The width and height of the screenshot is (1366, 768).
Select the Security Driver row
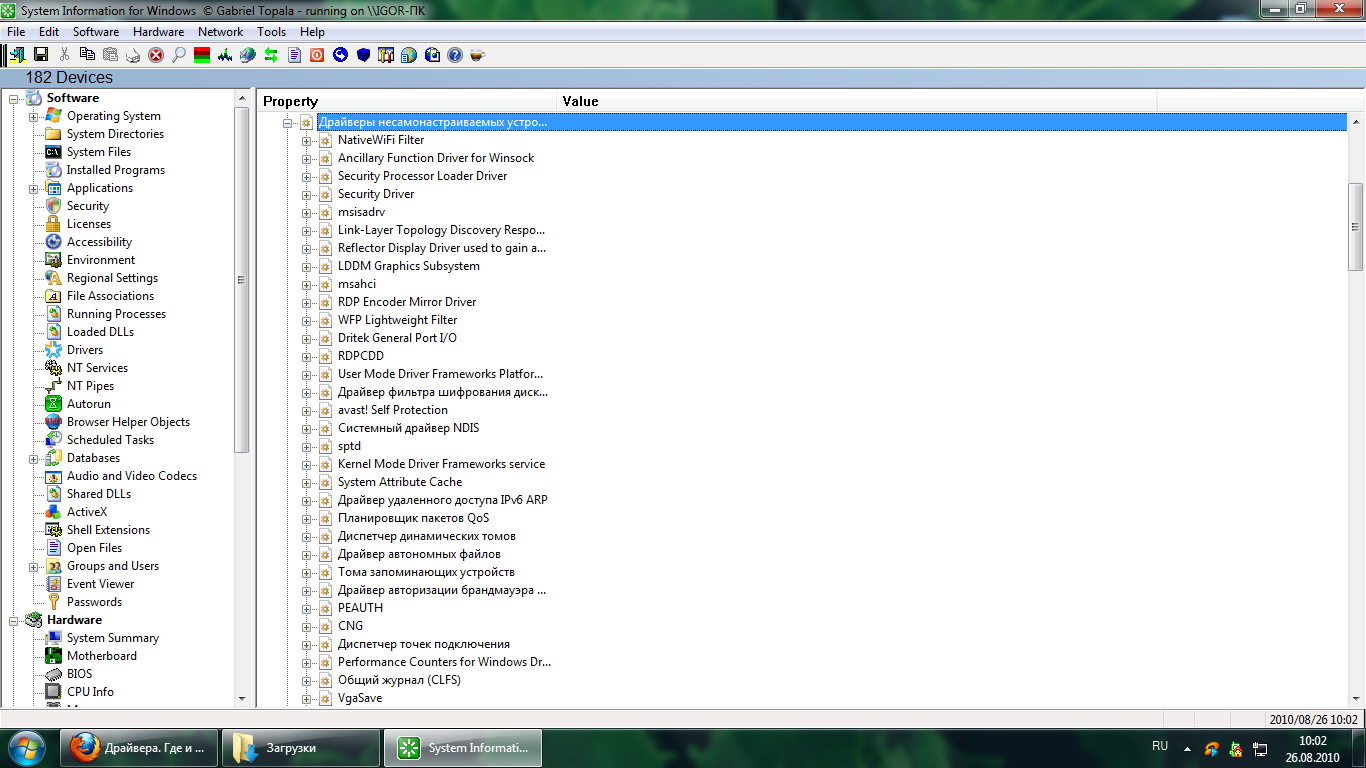point(376,194)
